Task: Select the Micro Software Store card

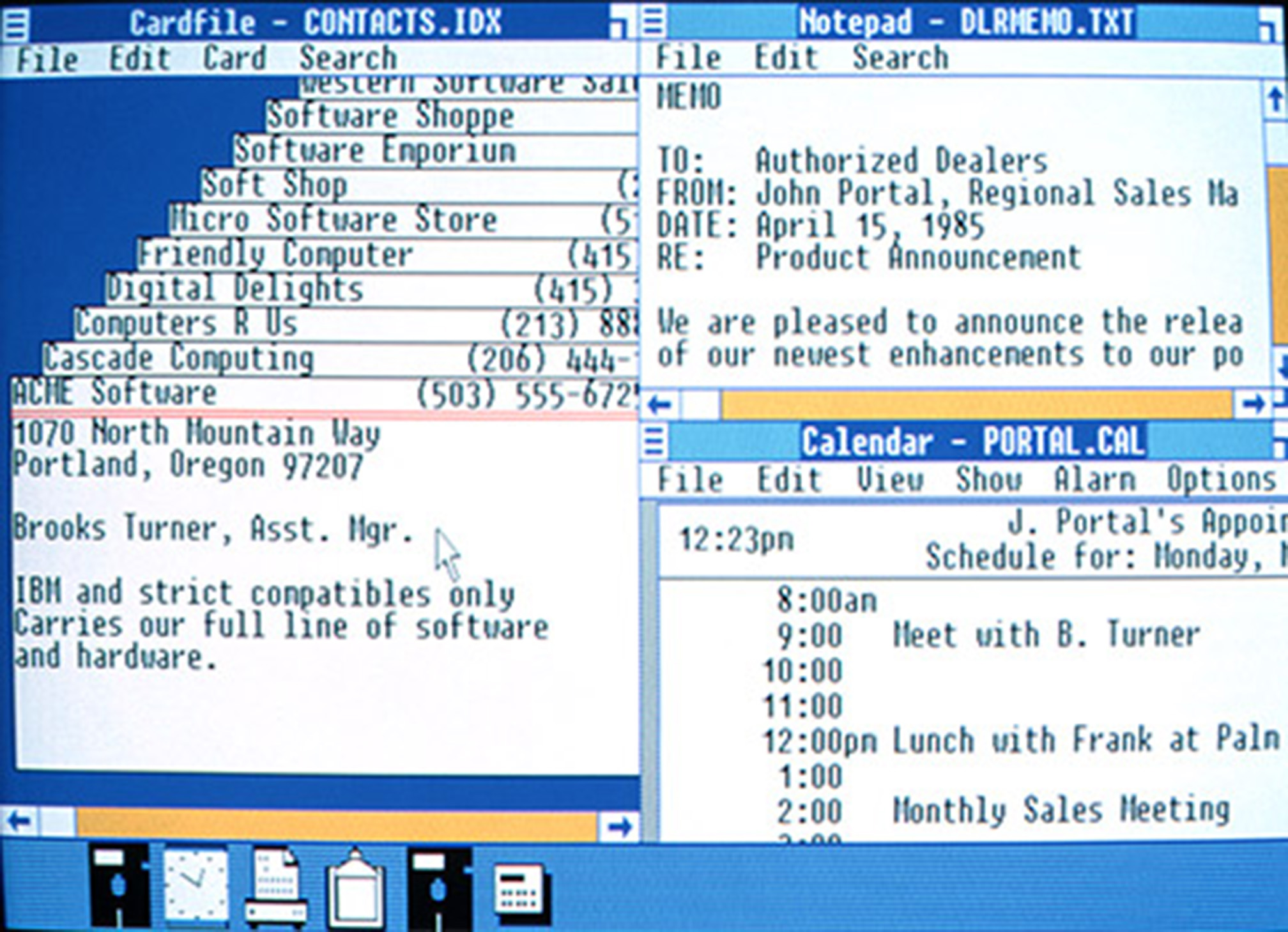Action: coord(332,220)
